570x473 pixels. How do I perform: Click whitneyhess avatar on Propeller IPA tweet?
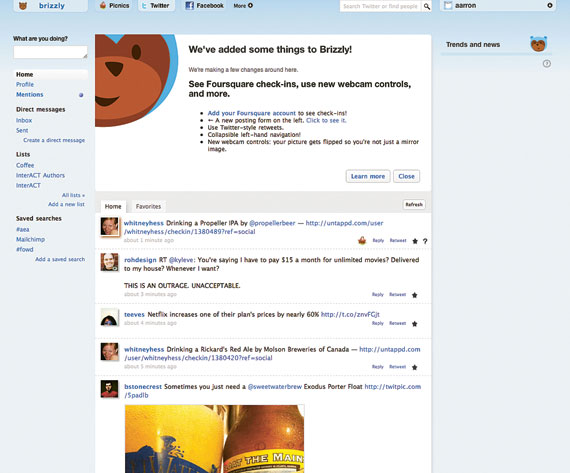point(109,227)
